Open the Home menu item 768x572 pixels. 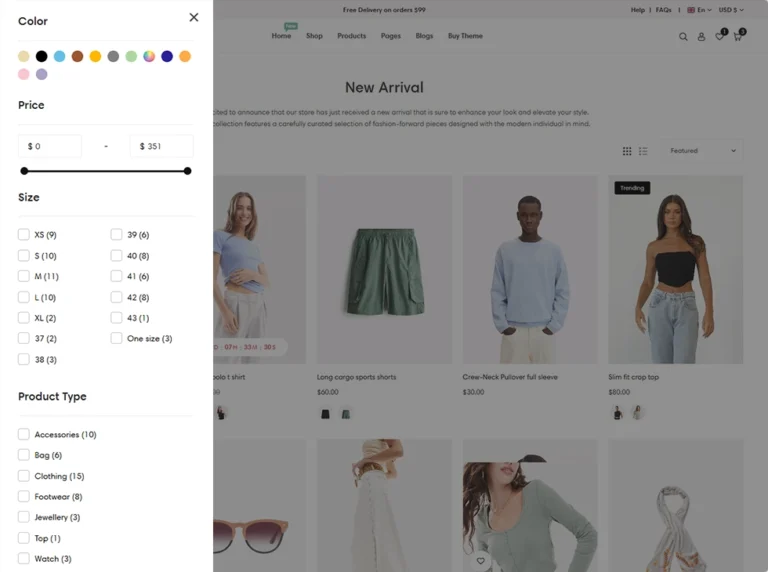pyautogui.click(x=281, y=36)
